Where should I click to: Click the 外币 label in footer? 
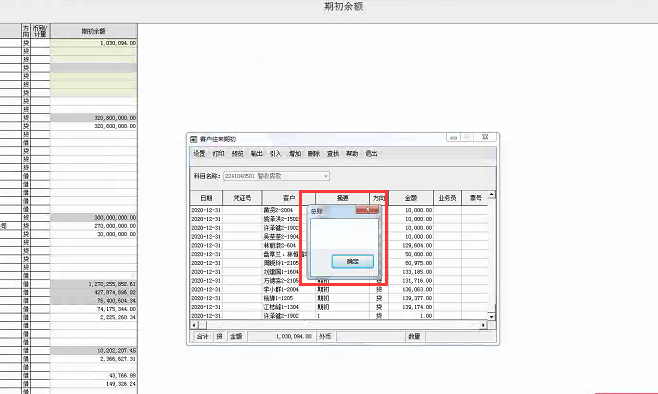(325, 337)
